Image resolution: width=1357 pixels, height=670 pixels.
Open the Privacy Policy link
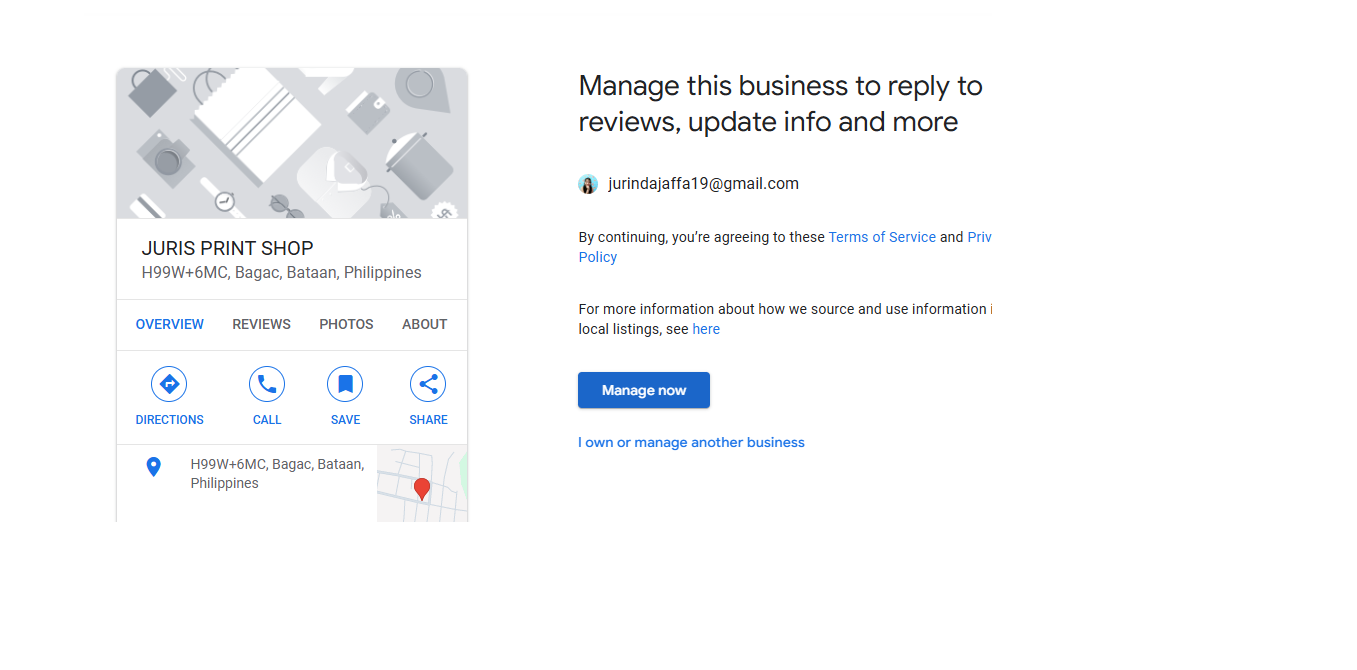click(598, 257)
